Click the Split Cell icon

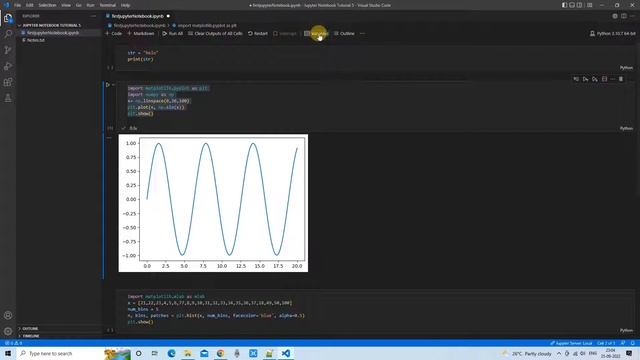(x=604, y=79)
